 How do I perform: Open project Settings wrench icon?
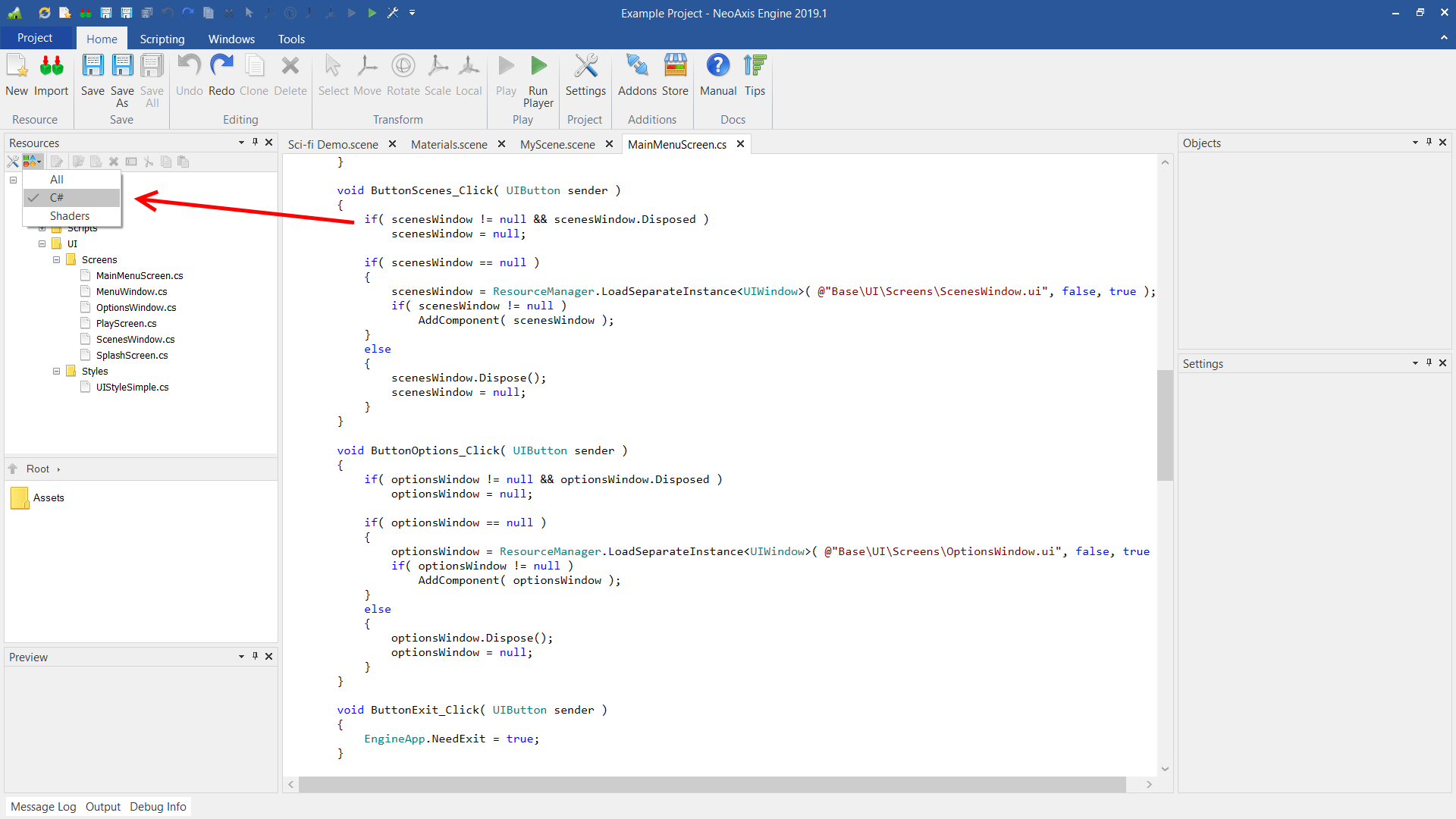pos(585,67)
